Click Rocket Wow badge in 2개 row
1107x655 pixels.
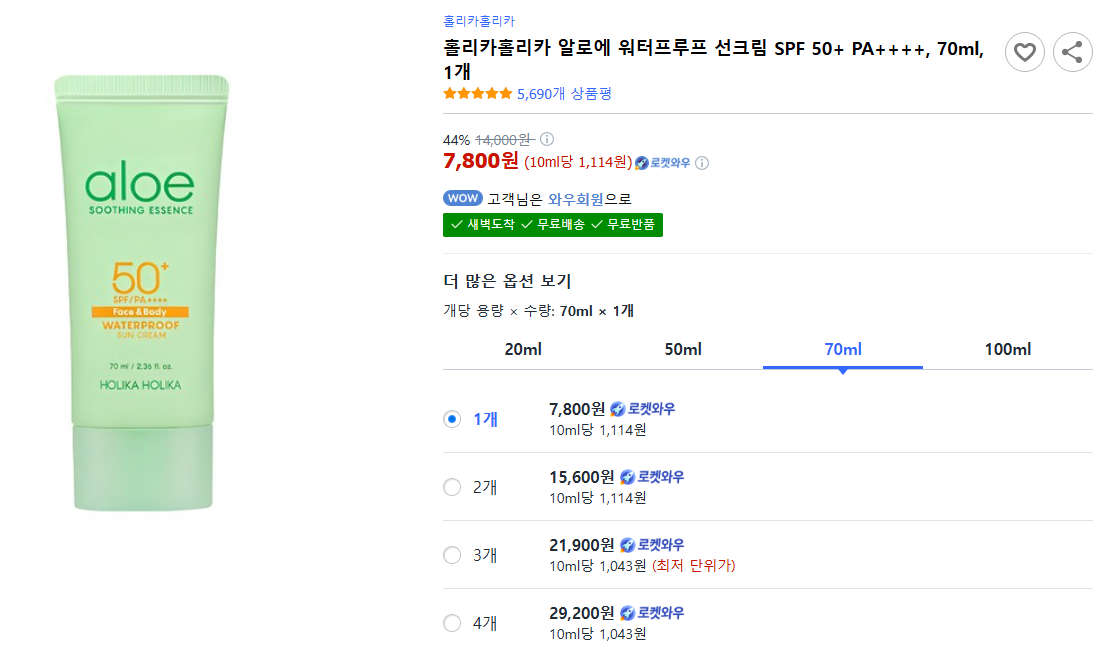652,477
